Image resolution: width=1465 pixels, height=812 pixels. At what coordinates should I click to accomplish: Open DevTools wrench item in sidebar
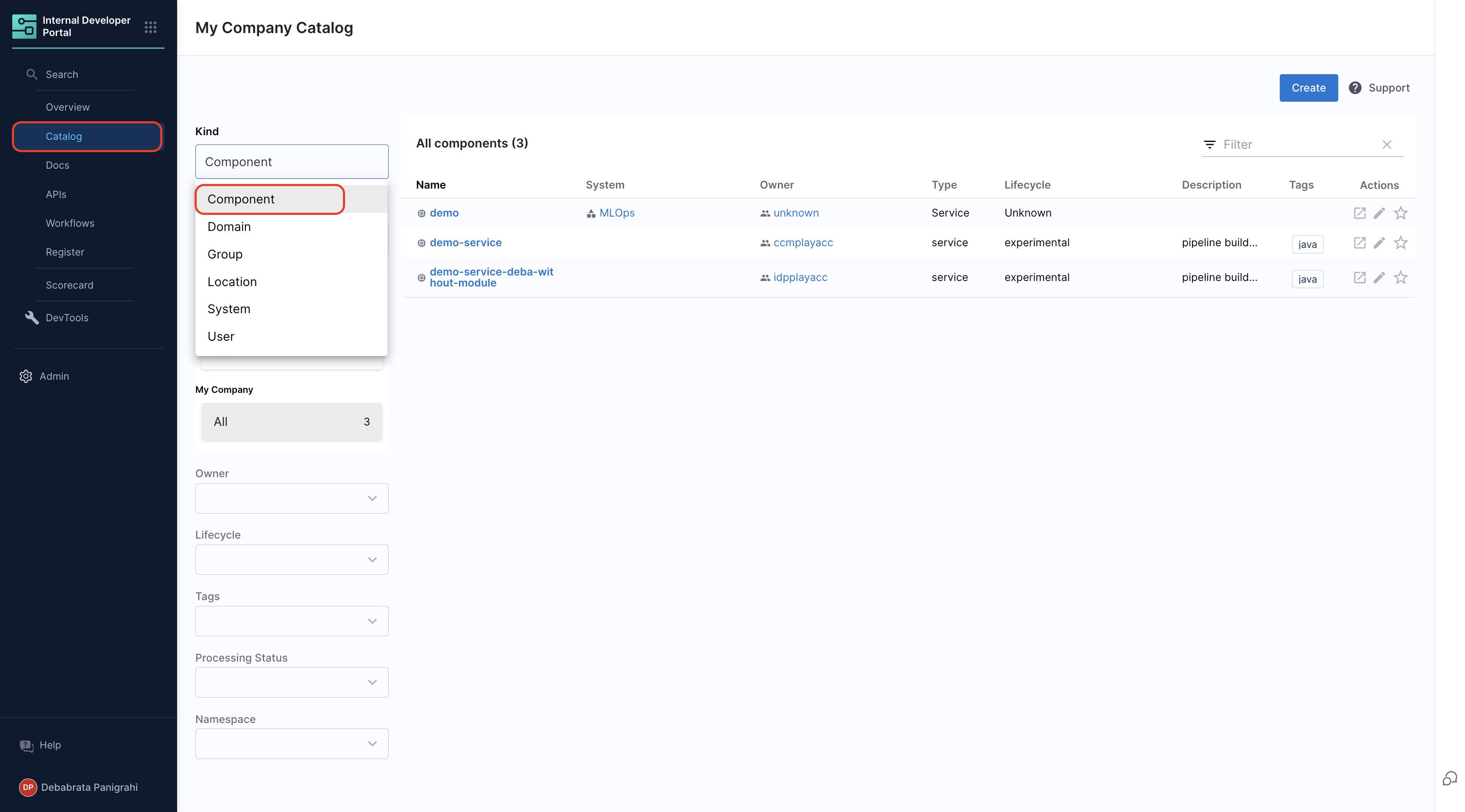pyautogui.click(x=32, y=317)
